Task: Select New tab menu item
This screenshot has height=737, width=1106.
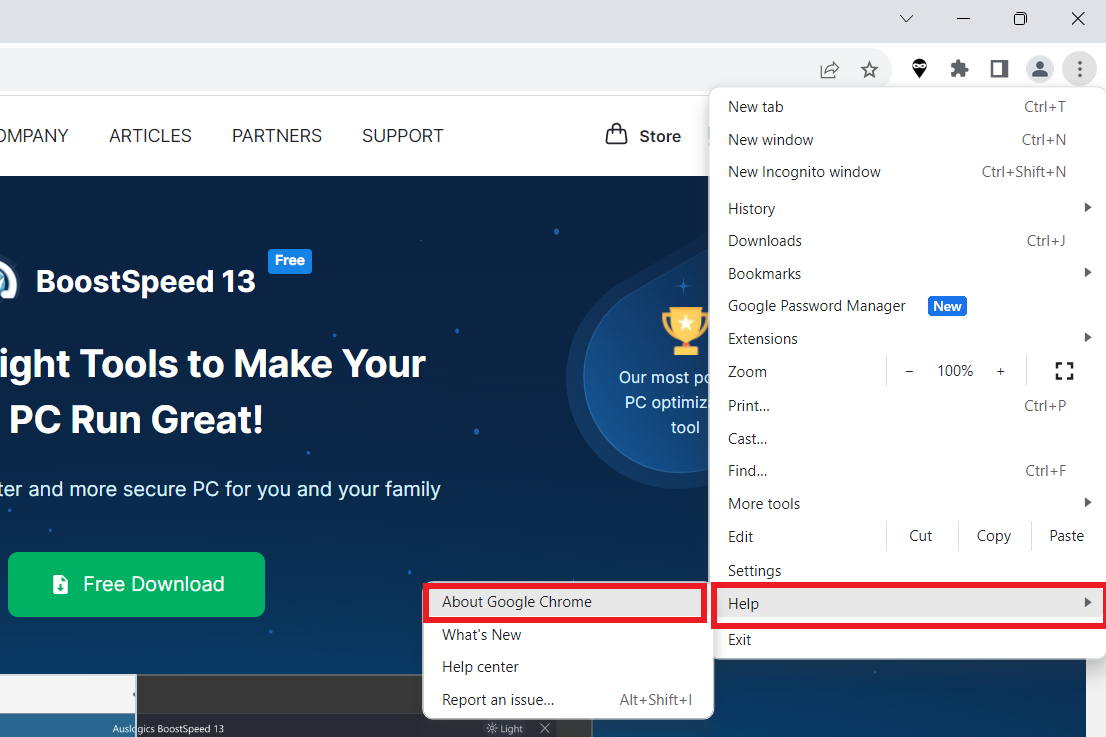Action: tap(907, 106)
